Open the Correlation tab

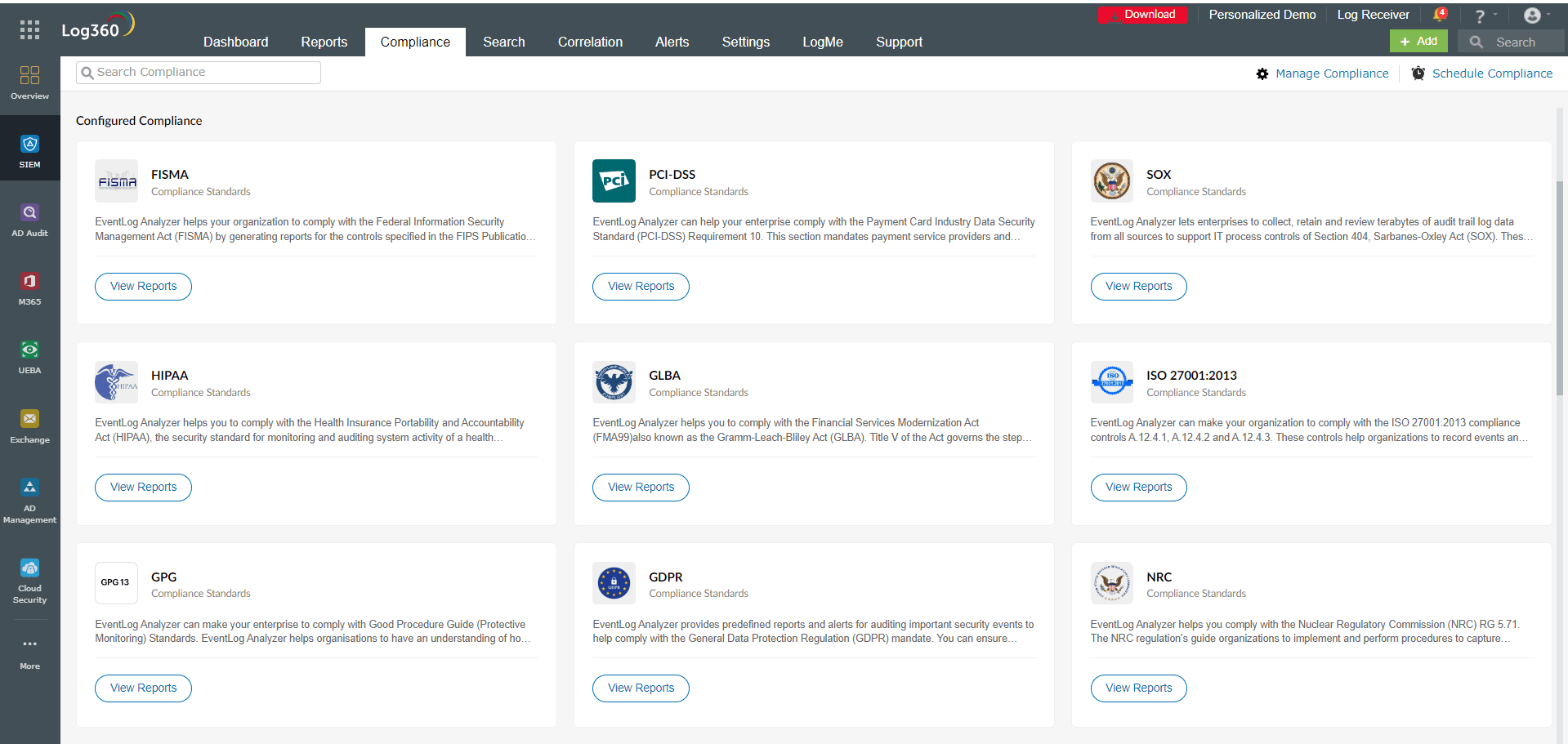590,42
